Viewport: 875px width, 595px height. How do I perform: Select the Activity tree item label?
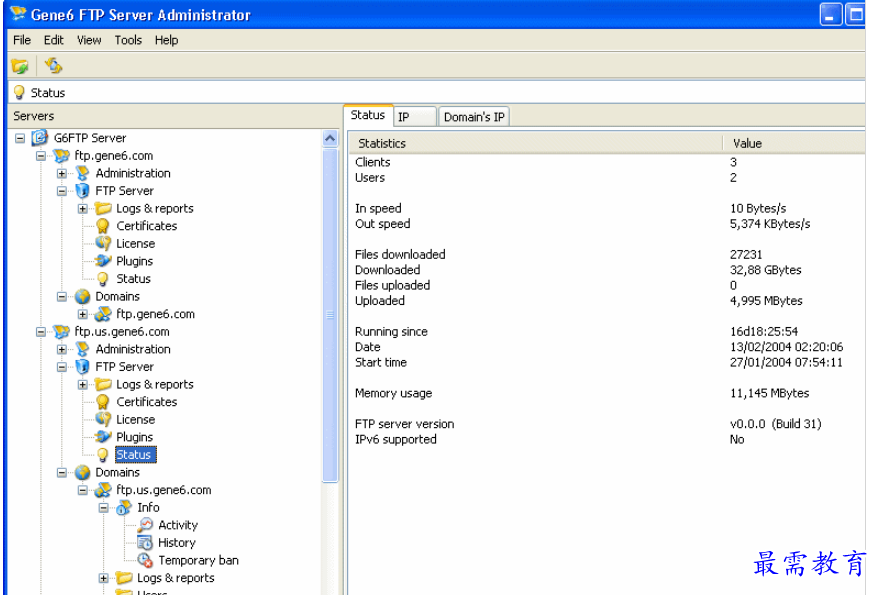point(177,525)
